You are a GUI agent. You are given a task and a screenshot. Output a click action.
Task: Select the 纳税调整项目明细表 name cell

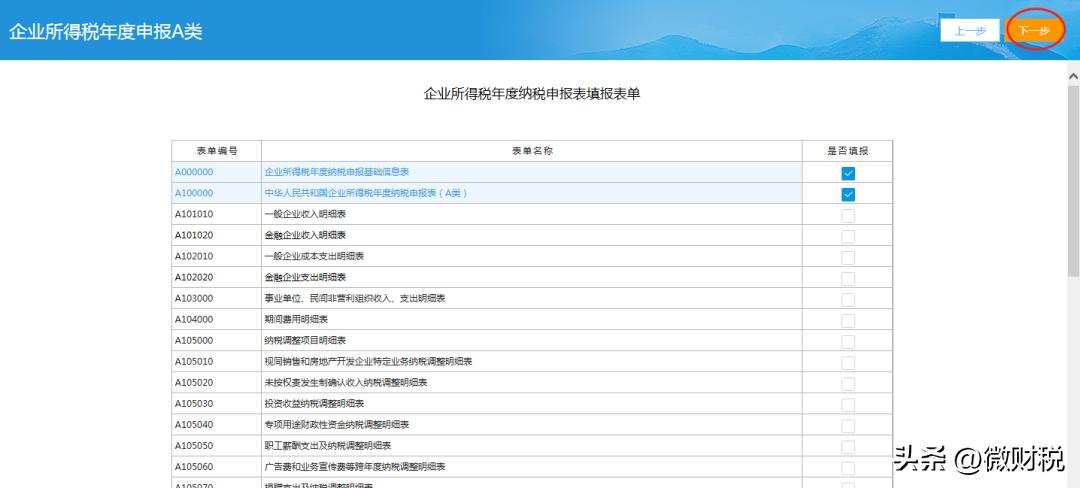coord(532,341)
